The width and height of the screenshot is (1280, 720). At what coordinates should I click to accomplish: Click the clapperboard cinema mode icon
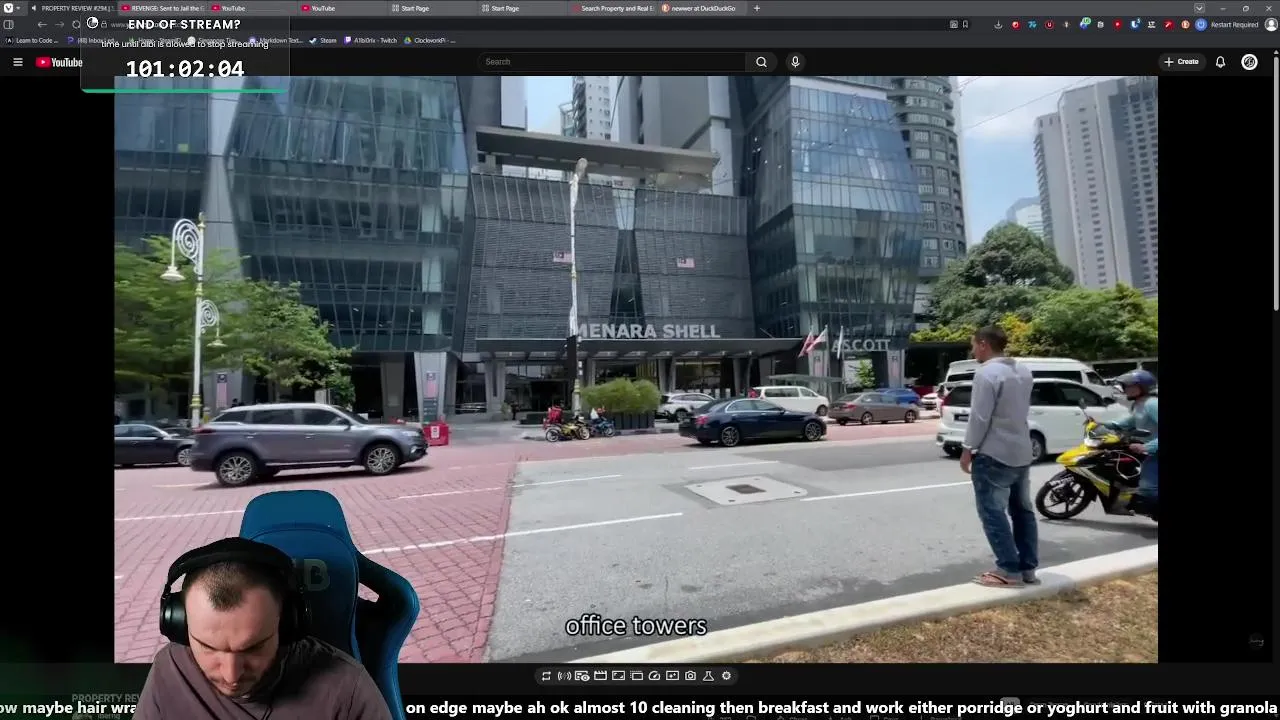pyautogui.click(x=600, y=676)
